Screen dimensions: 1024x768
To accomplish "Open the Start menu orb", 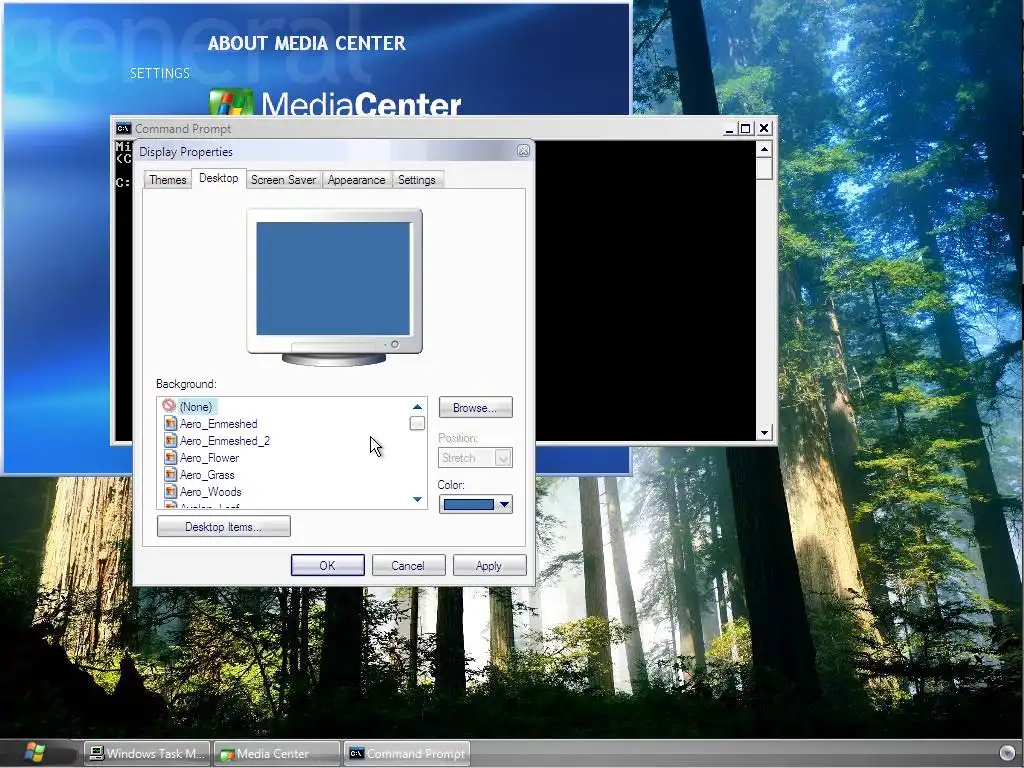I will (34, 752).
